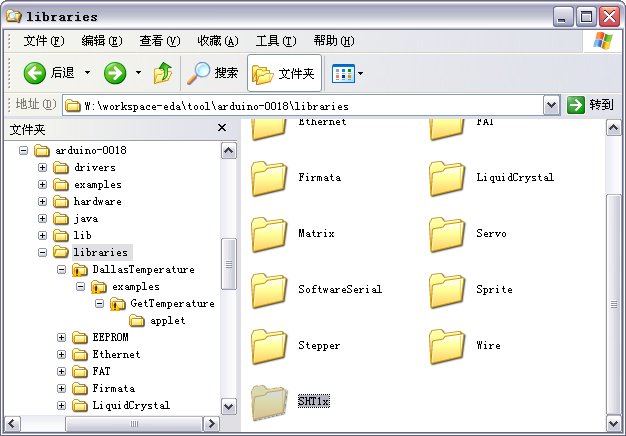Open the Back button history dropdown arrow
The image size is (626, 436).
87,73
